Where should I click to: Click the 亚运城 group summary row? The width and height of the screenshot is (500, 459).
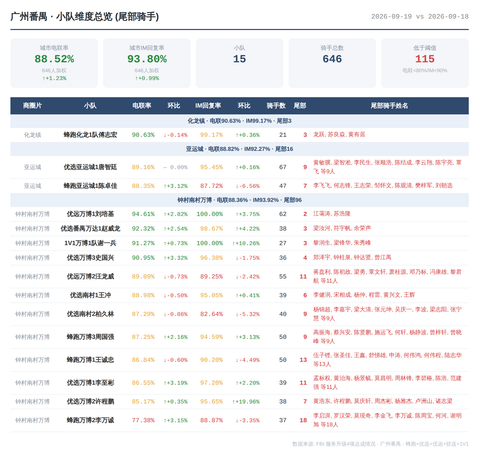(x=239, y=149)
